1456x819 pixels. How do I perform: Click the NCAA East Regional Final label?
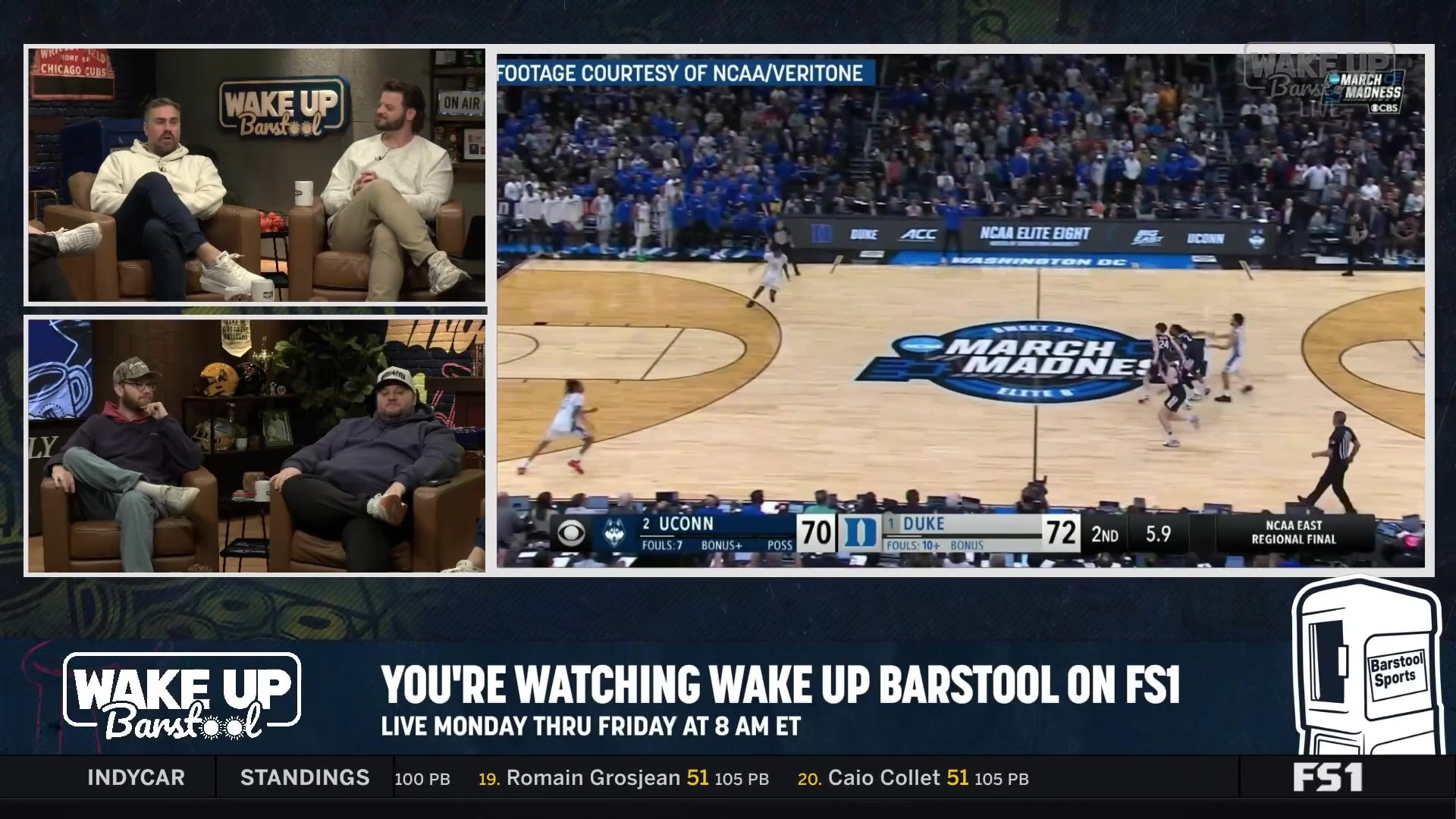point(1294,532)
